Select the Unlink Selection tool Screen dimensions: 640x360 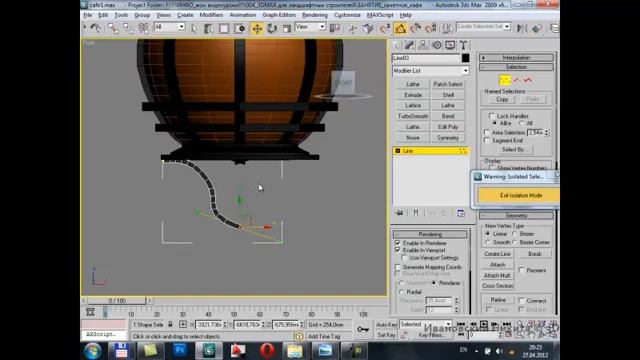pyautogui.click(x=128, y=28)
